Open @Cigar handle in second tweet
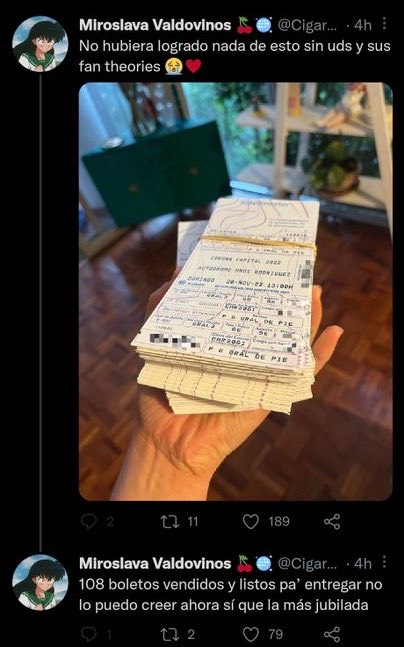Screen dimensions: 404x647 (307, 564)
